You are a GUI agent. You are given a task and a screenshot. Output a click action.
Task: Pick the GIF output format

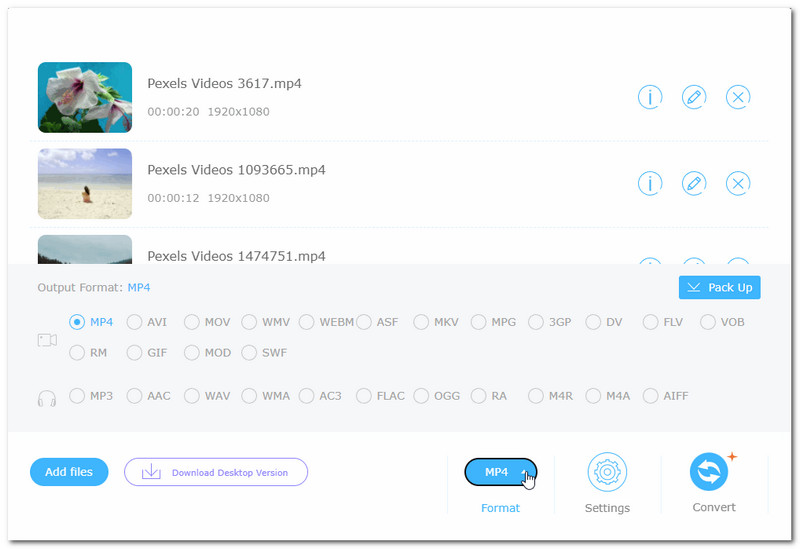(135, 352)
